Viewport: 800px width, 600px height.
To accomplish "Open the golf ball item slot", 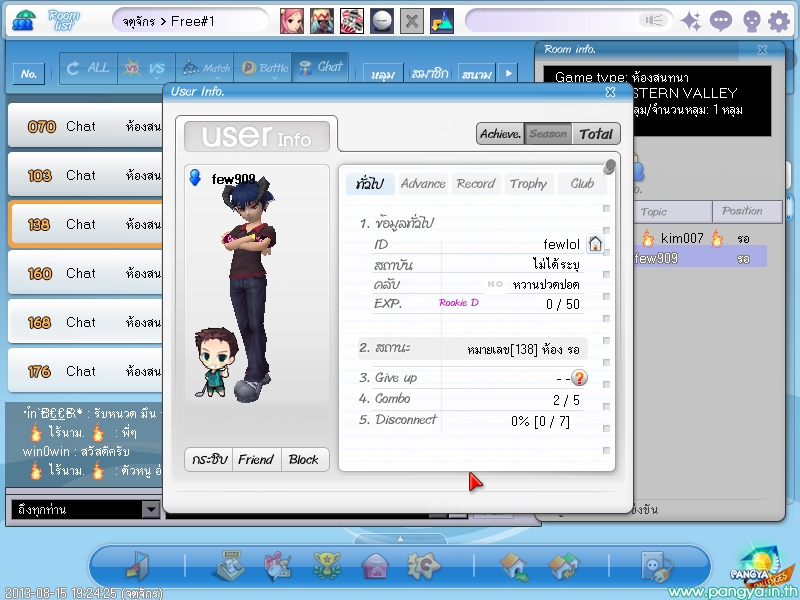I will point(382,21).
